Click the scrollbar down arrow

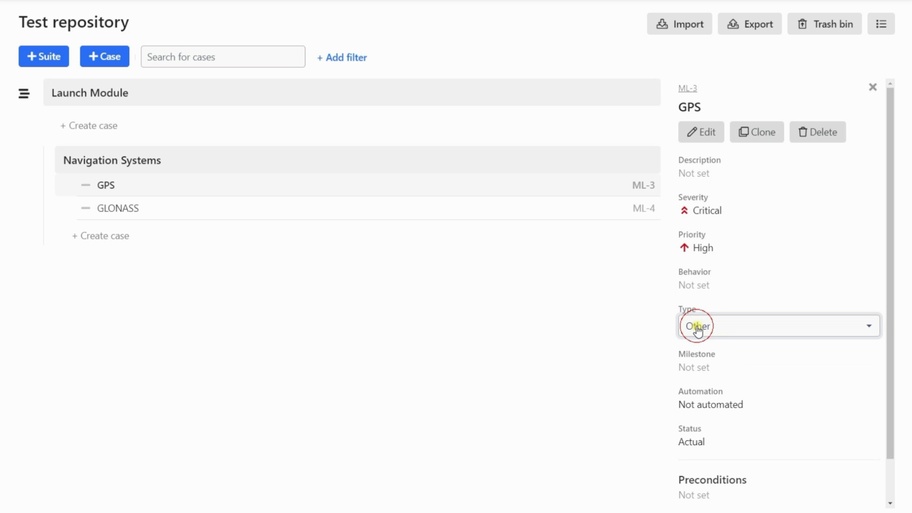pyautogui.click(x=890, y=503)
